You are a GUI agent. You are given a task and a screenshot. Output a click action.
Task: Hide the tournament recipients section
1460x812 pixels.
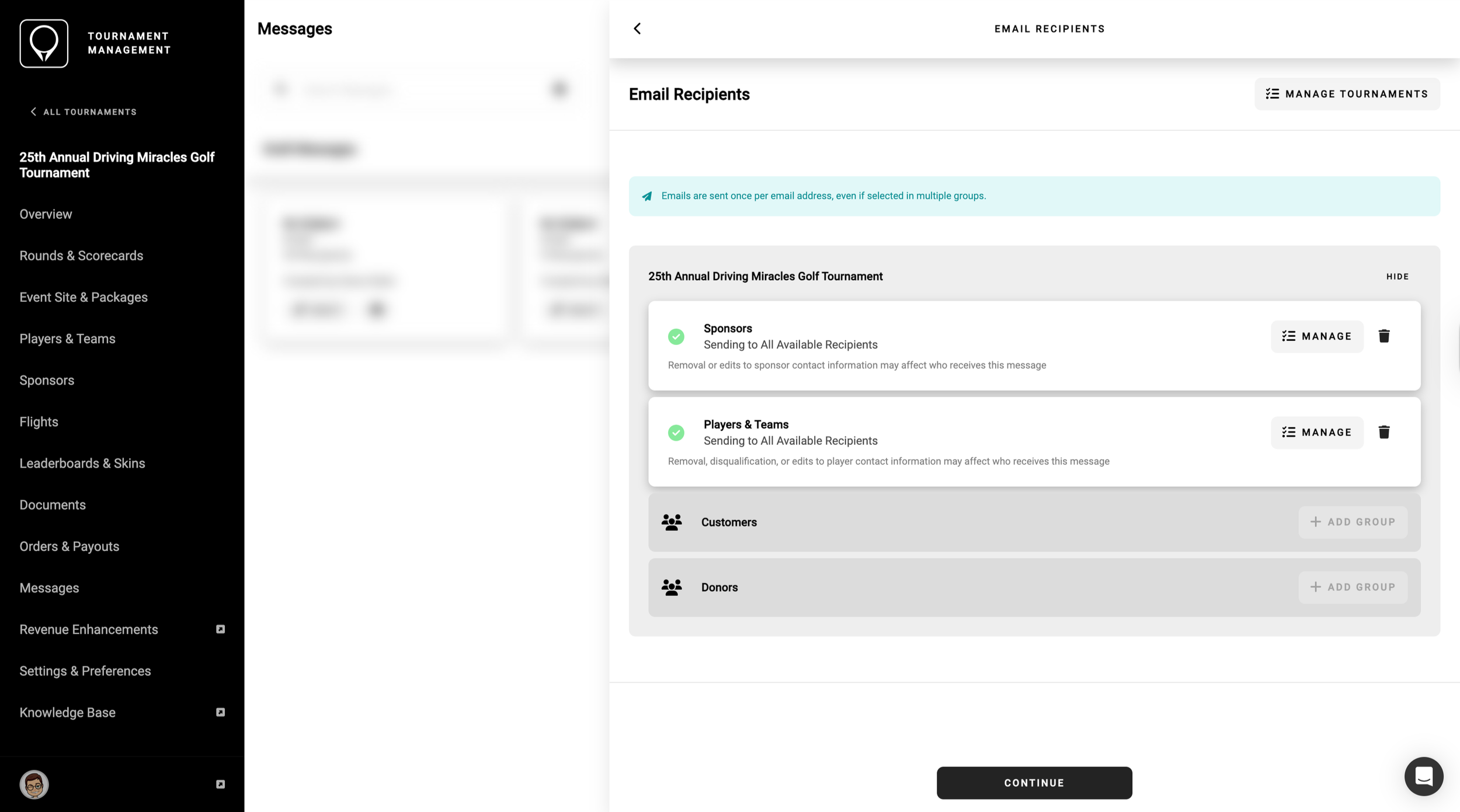coord(1398,277)
